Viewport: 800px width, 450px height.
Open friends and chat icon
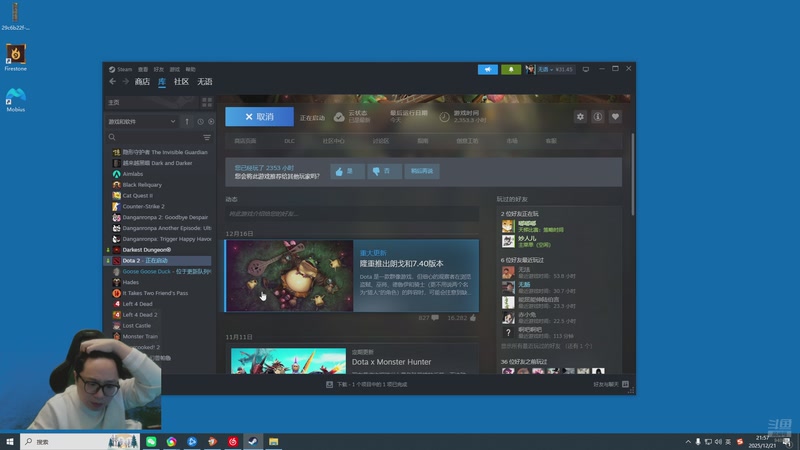pos(625,384)
